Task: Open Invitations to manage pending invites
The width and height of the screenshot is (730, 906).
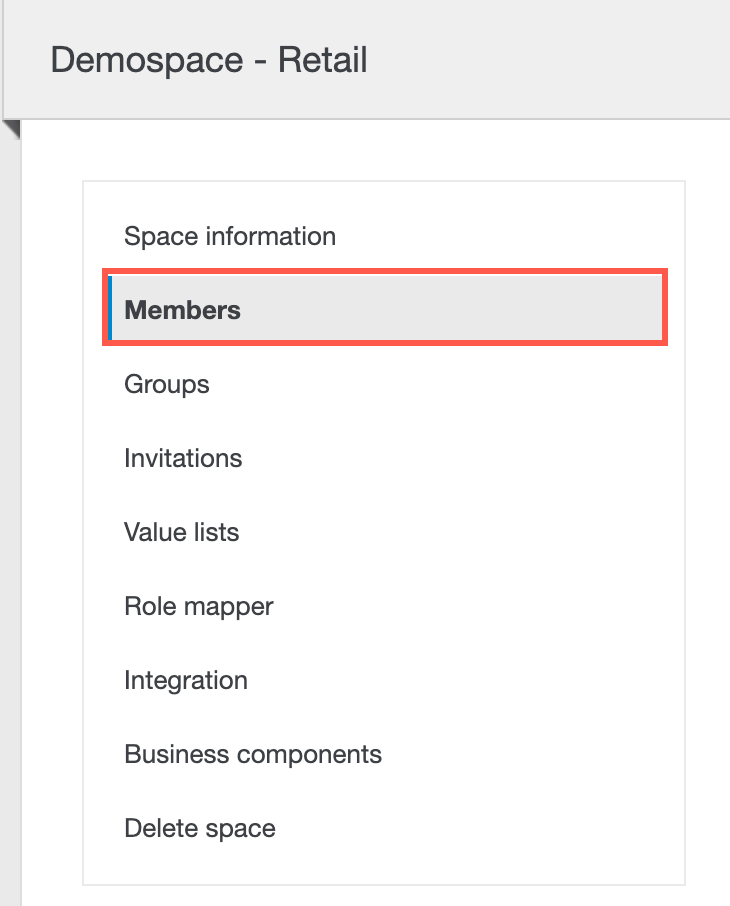Action: 182,458
